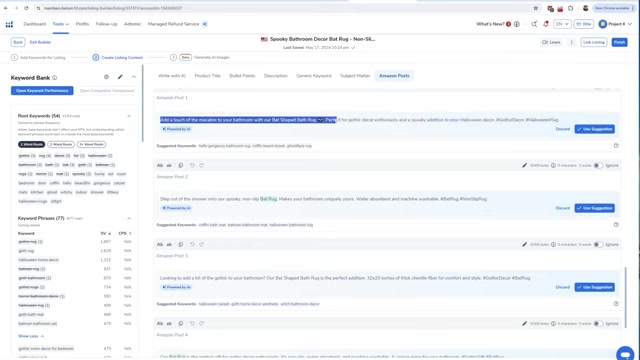Click the undo icon above Amazon Post 2
This screenshot has width=640, height=360.
[192, 165]
